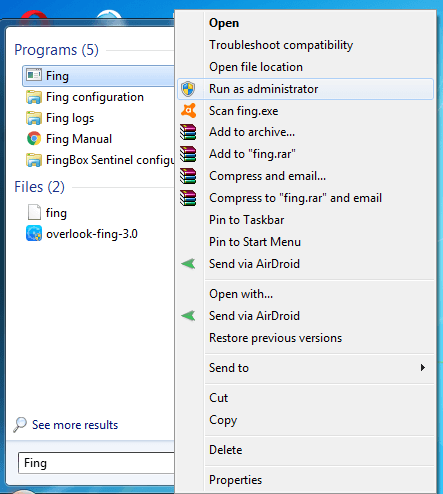Screen dimensions: 443x494
Task: Click the Avast Scan fing.exe icon
Action: [188, 111]
